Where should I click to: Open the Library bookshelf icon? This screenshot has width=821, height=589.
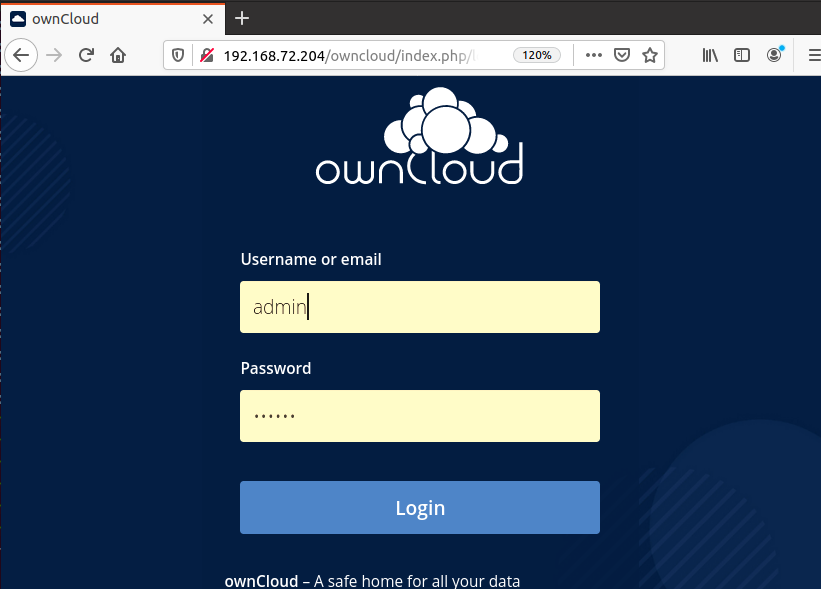click(710, 55)
